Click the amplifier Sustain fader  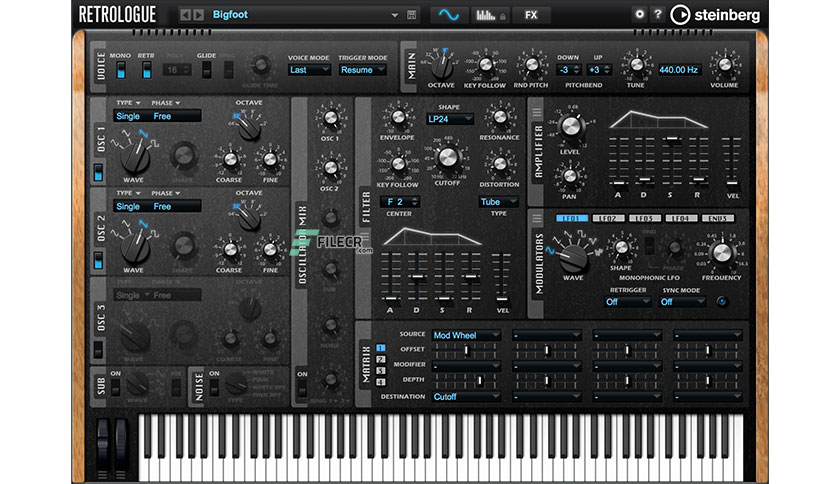[672, 139]
